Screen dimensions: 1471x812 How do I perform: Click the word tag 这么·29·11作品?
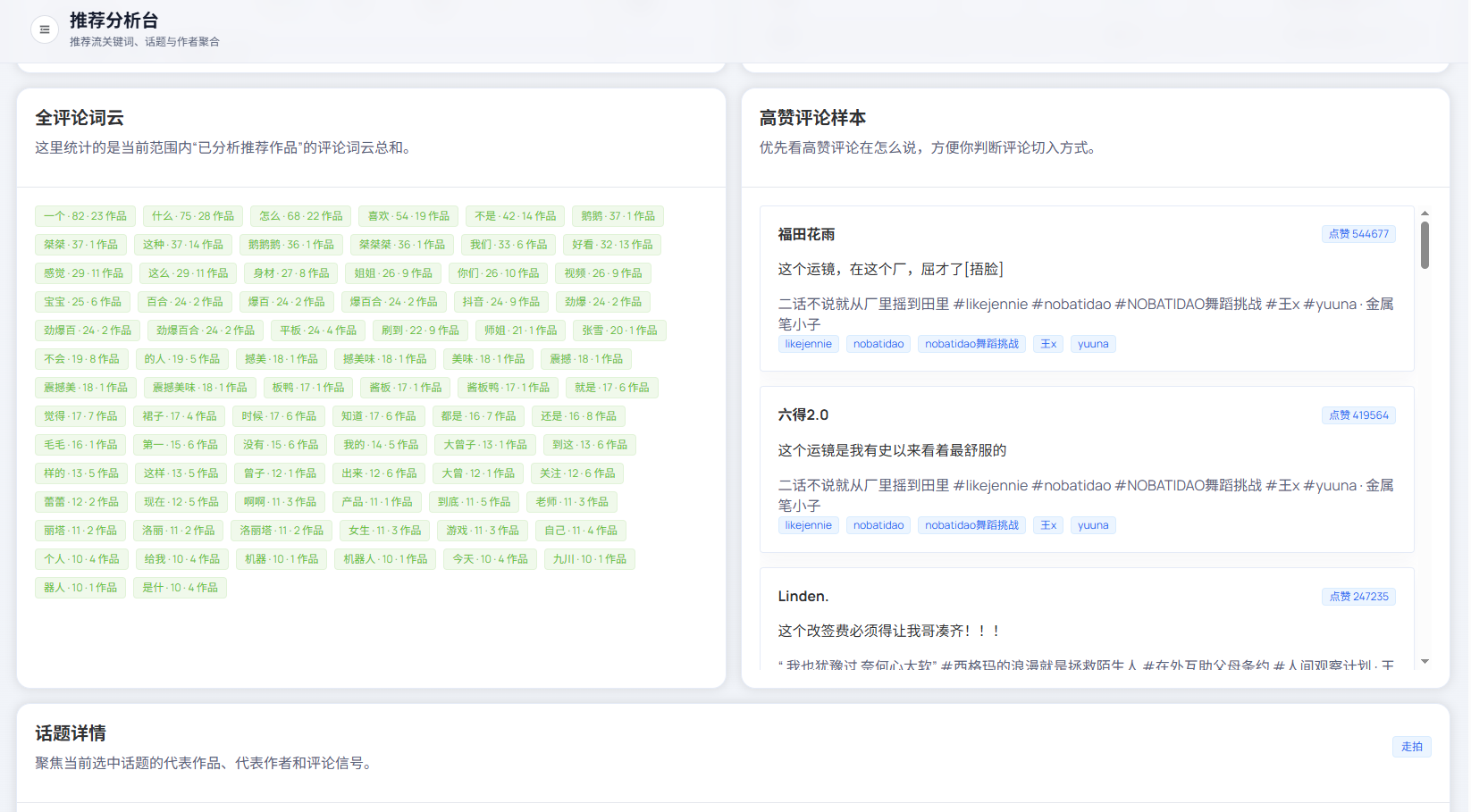188,273
